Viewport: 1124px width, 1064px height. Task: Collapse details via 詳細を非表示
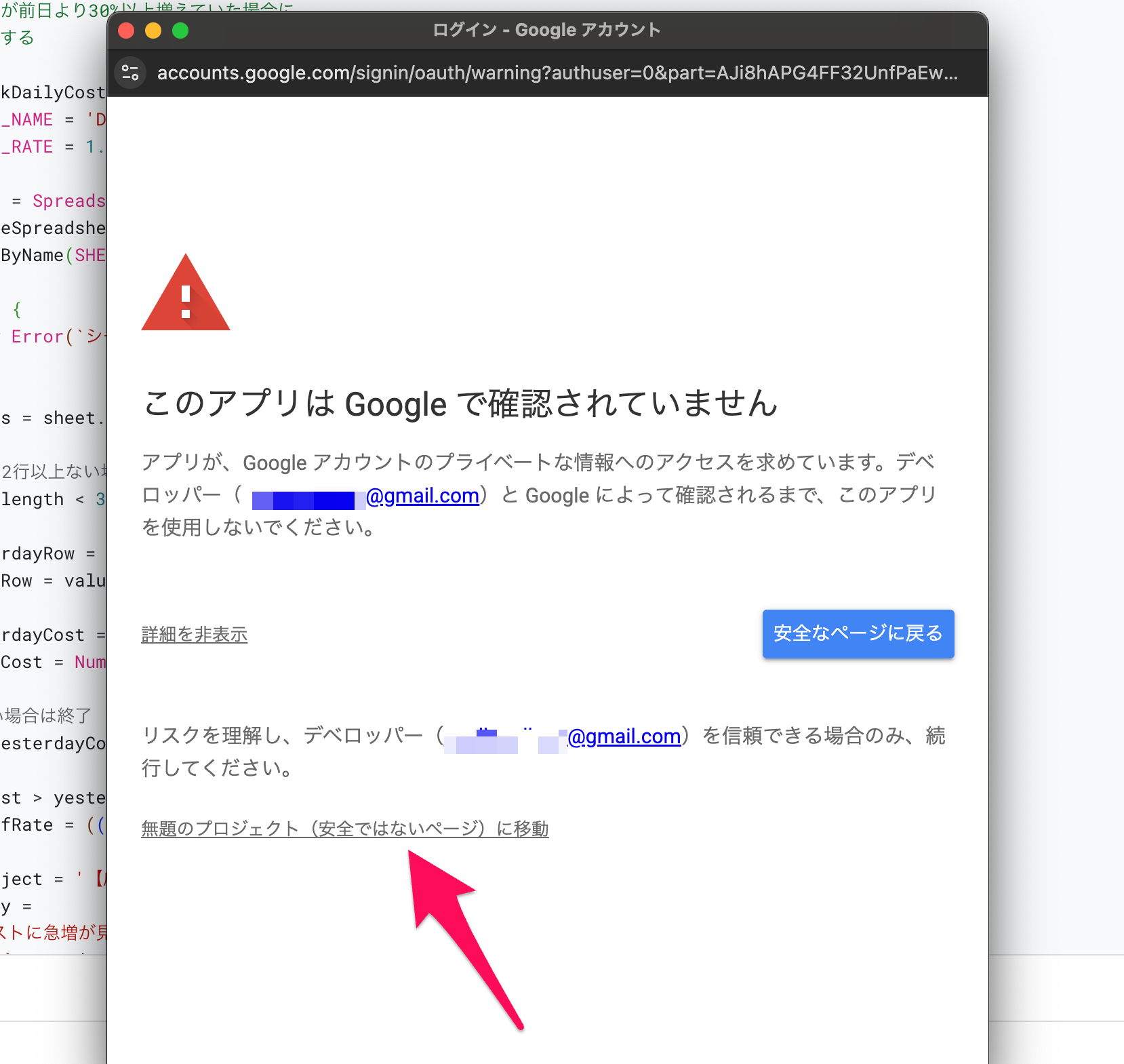click(x=195, y=635)
